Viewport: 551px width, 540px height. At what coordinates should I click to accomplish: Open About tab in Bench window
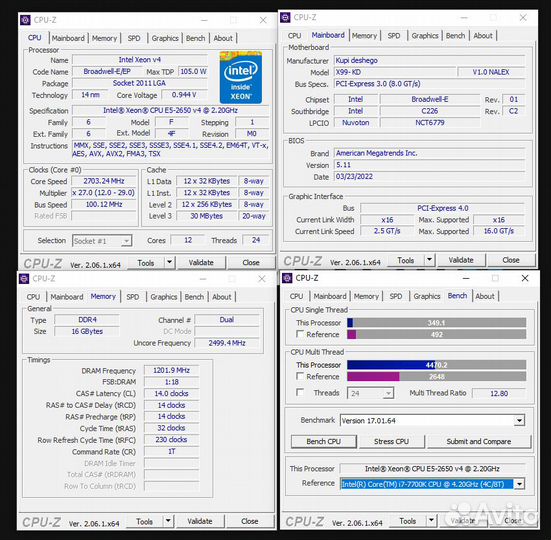click(x=485, y=296)
